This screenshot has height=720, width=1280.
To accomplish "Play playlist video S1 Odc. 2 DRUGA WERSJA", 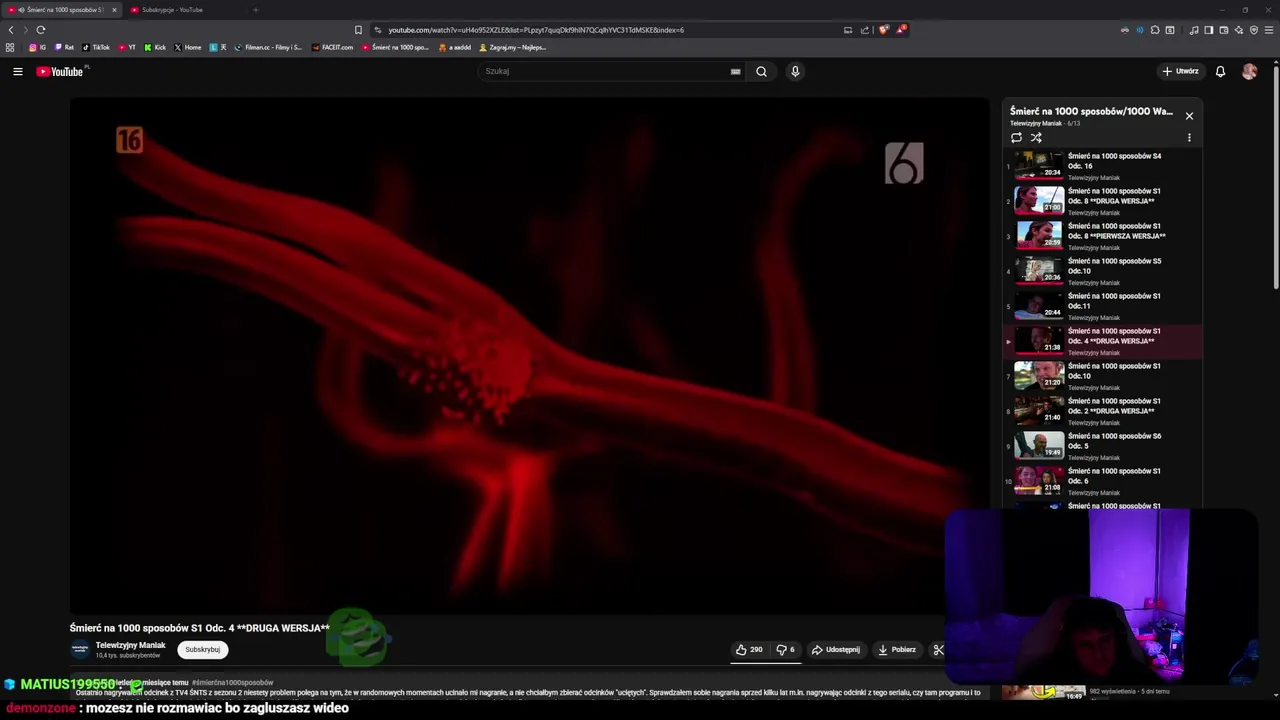I will [1104, 411].
